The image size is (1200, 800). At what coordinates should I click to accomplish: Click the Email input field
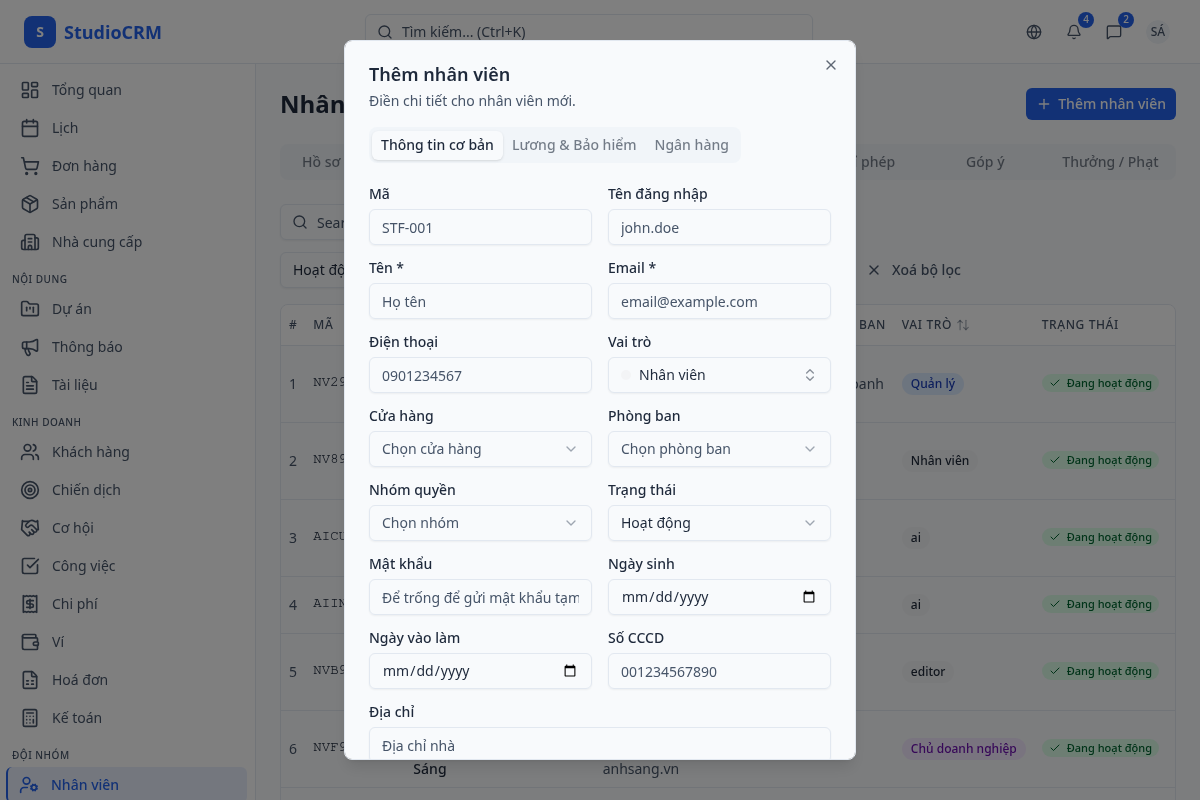click(719, 301)
